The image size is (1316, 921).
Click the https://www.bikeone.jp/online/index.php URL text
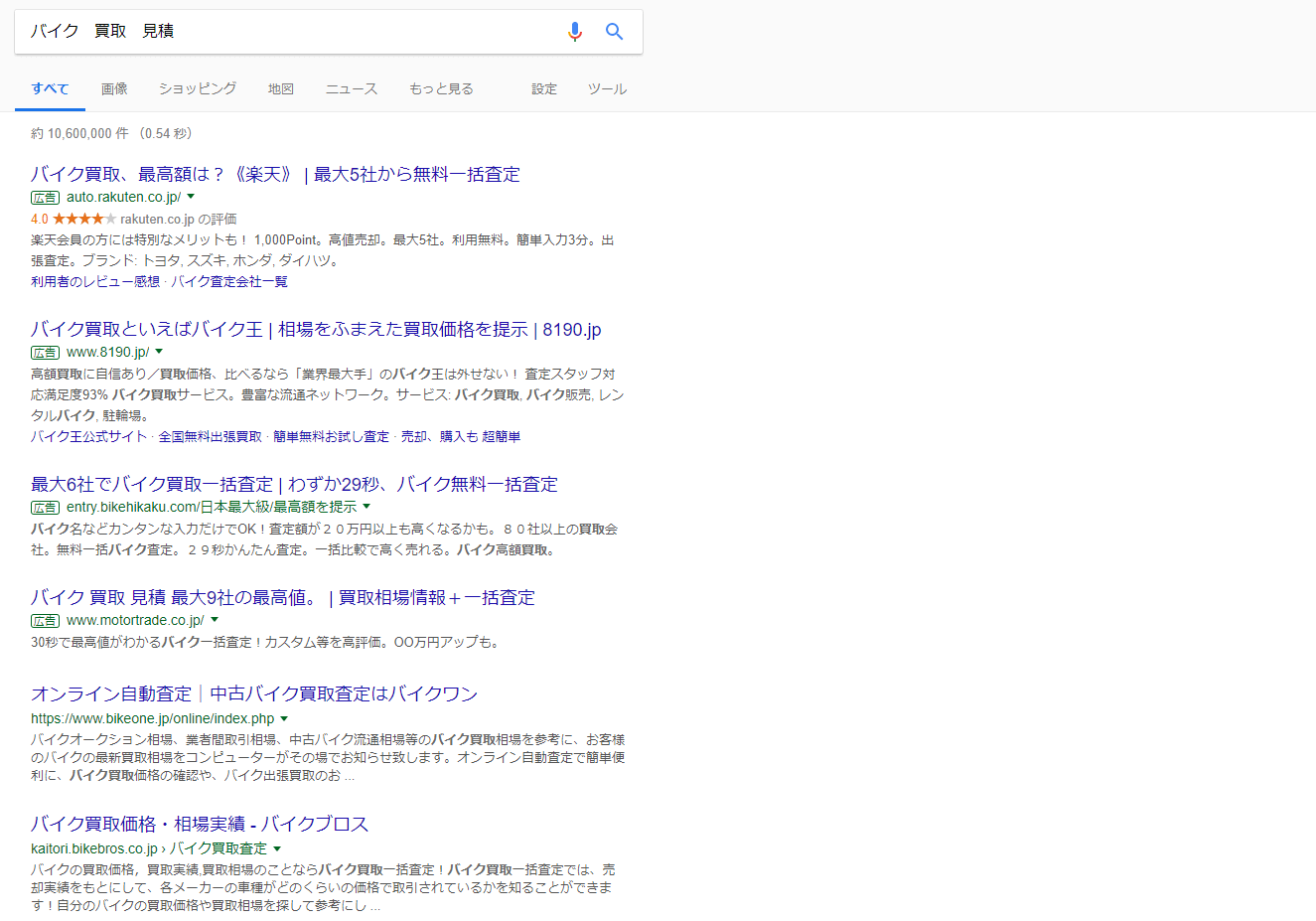point(152,718)
